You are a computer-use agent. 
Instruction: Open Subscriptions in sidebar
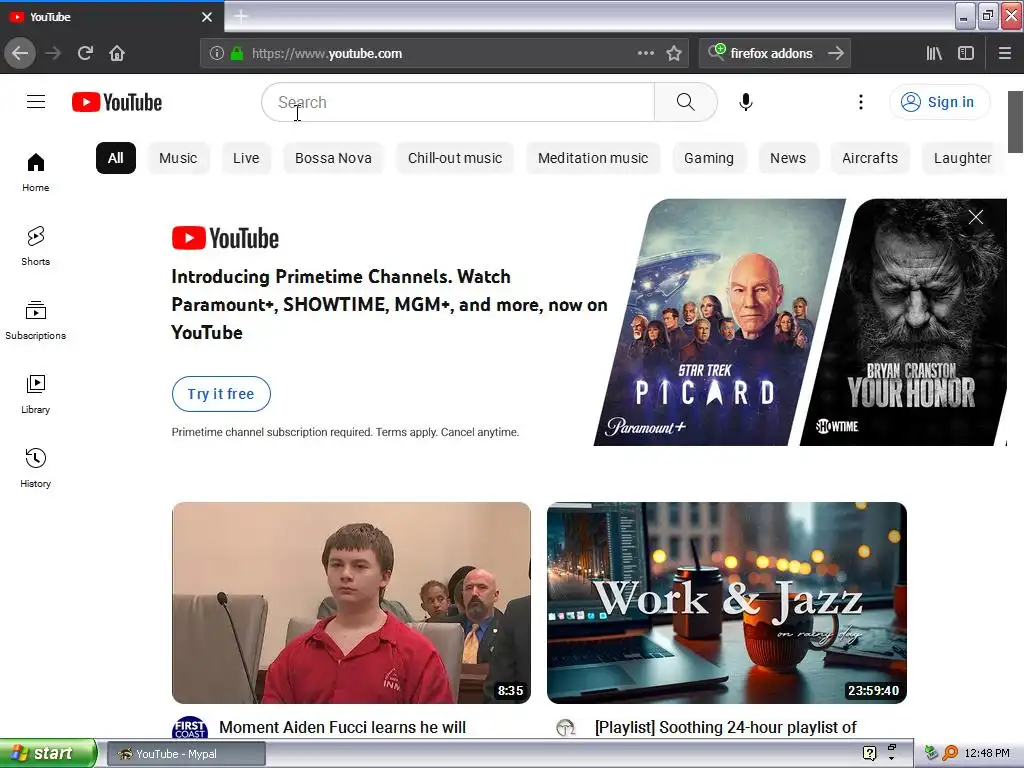pos(36,320)
